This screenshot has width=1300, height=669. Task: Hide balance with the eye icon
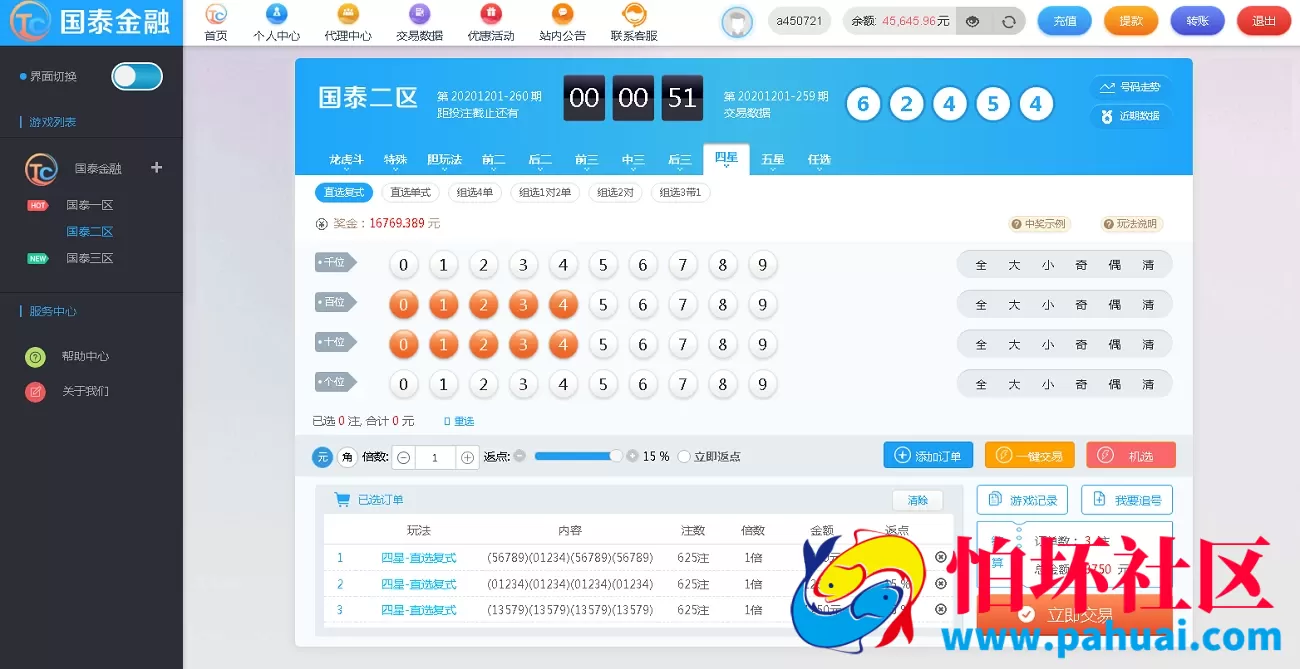971,20
